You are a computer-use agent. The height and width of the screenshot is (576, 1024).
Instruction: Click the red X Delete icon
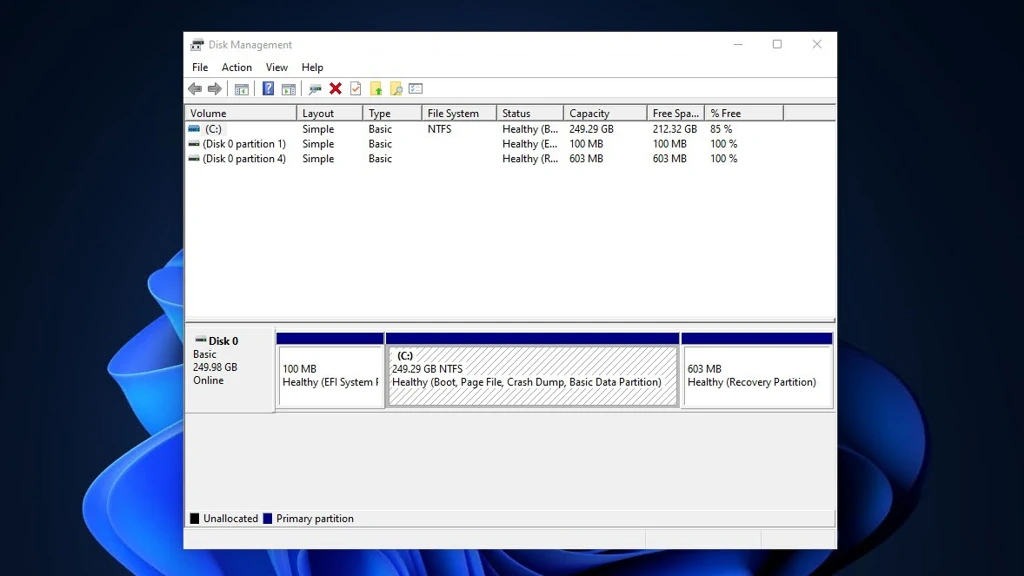(336, 89)
